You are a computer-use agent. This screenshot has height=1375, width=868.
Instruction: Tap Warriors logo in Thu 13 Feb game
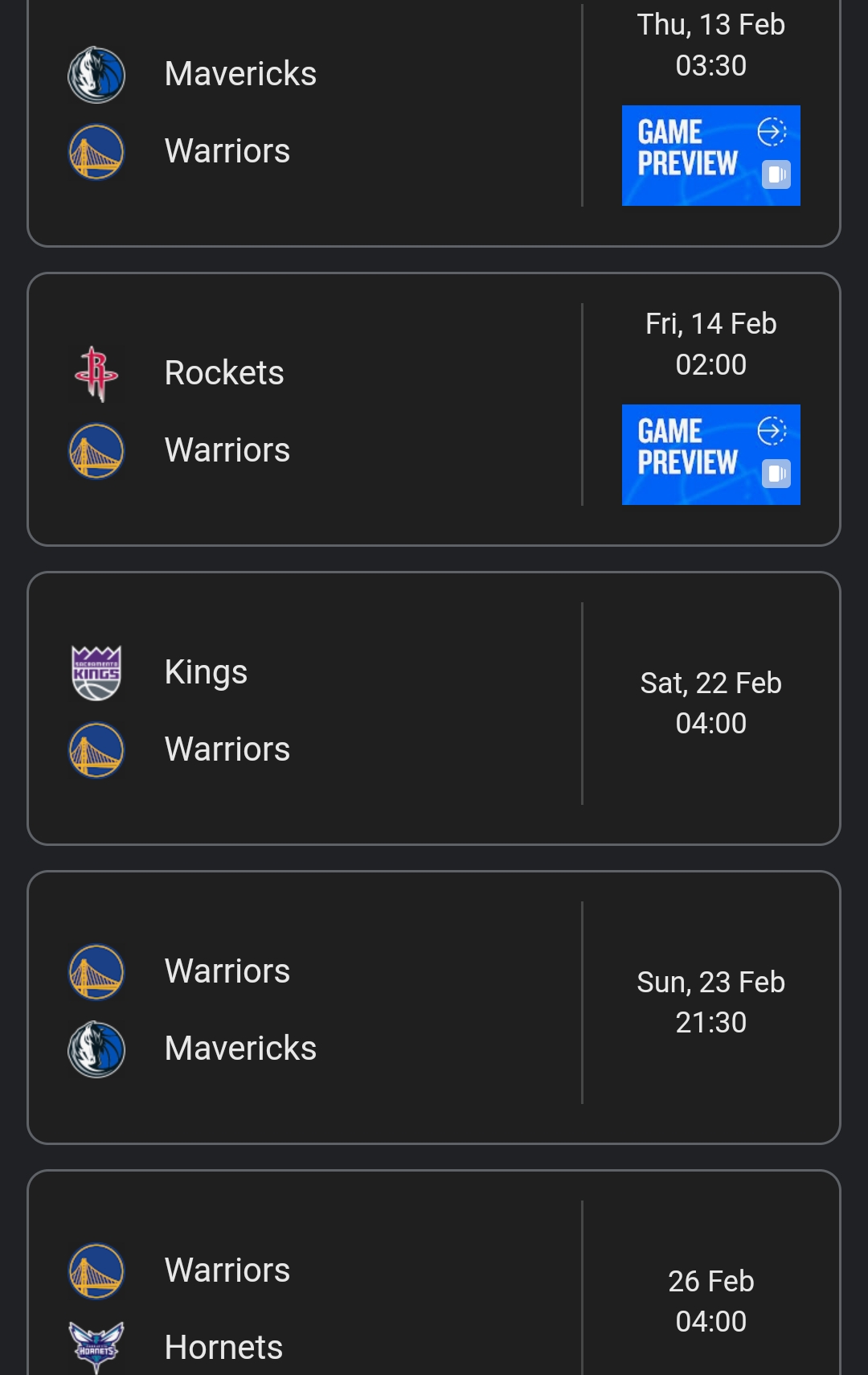[x=96, y=151]
